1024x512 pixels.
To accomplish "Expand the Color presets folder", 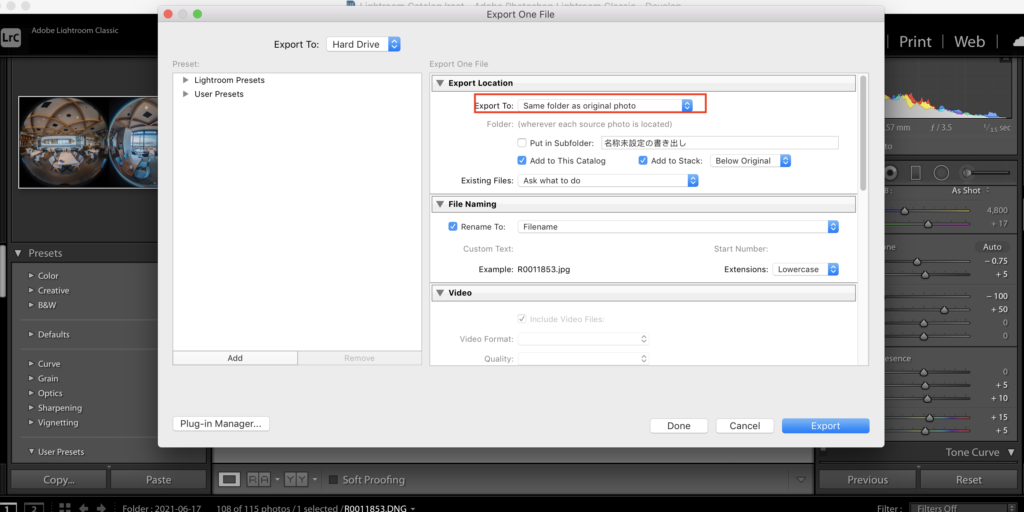I will coord(31,276).
